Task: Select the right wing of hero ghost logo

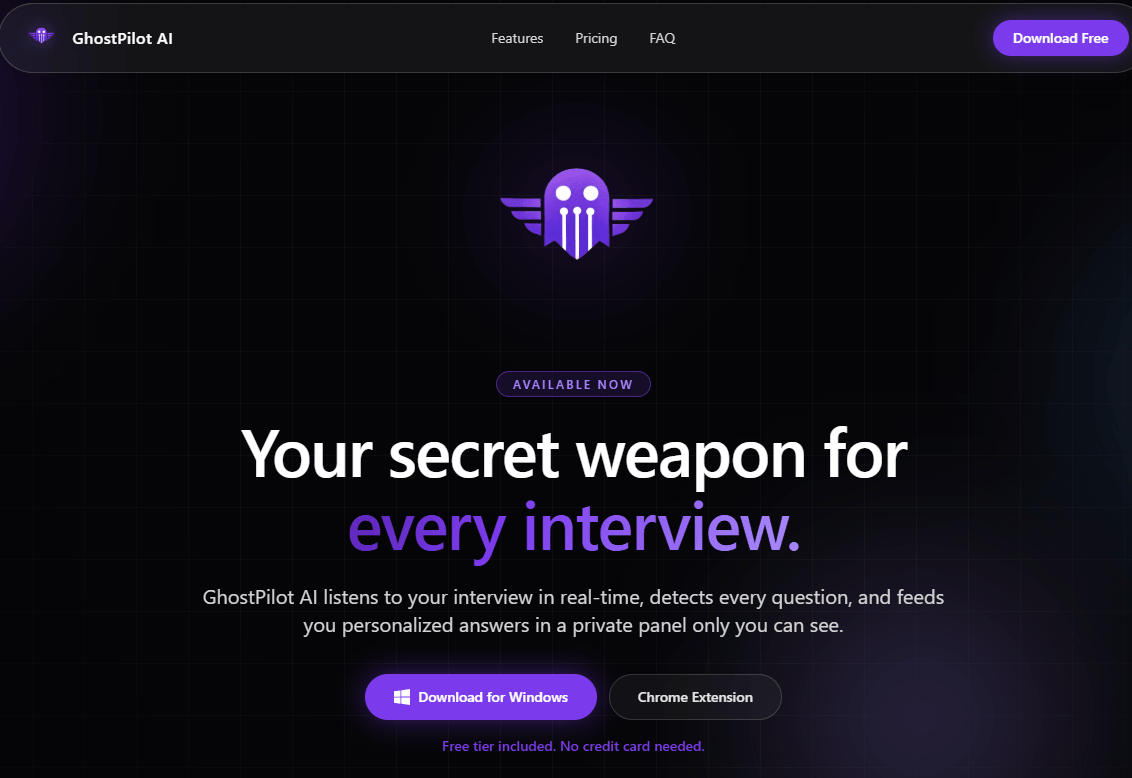Action: tap(632, 216)
